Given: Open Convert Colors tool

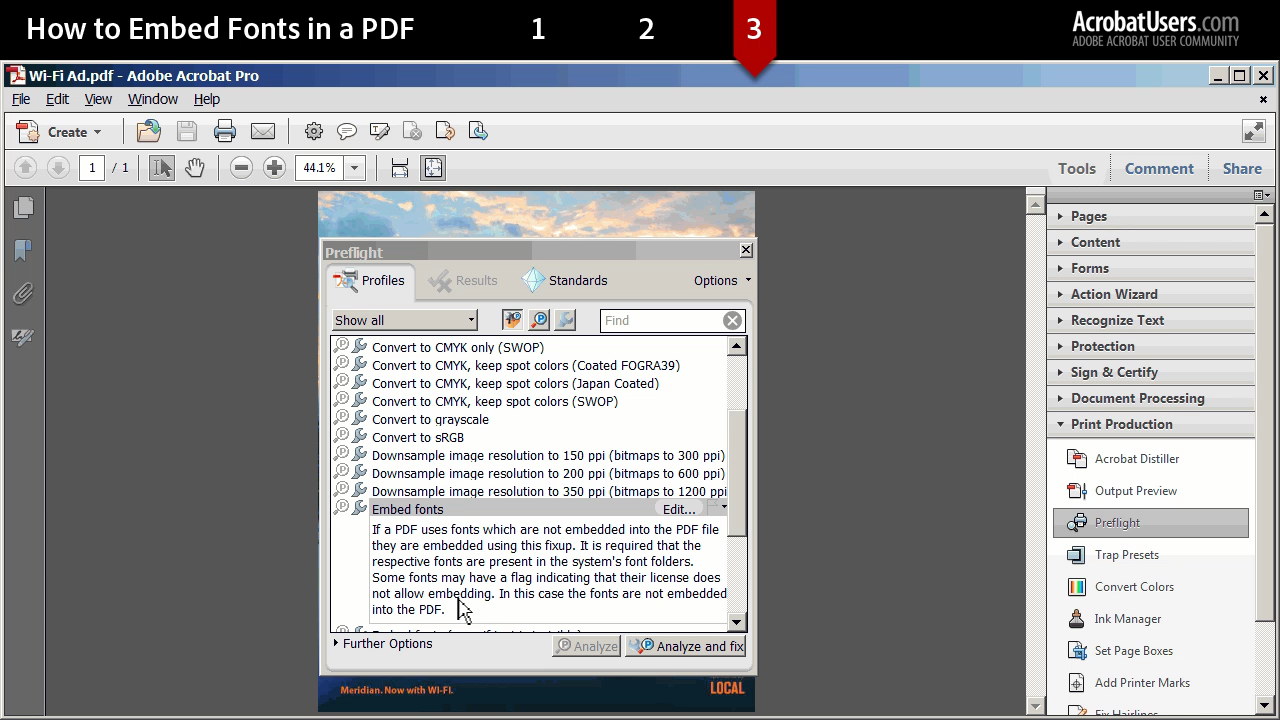Looking at the screenshot, I should point(1134,587).
